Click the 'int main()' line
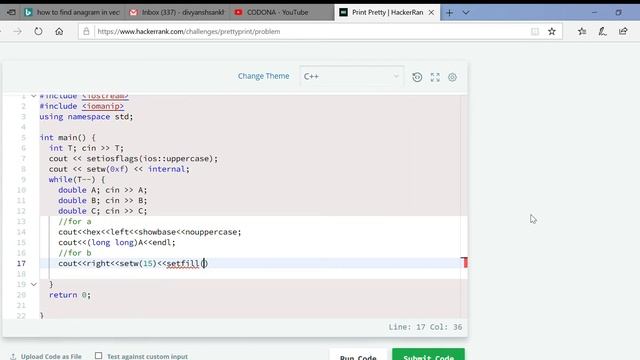This screenshot has height=360, width=640. pyautogui.click(x=67, y=138)
